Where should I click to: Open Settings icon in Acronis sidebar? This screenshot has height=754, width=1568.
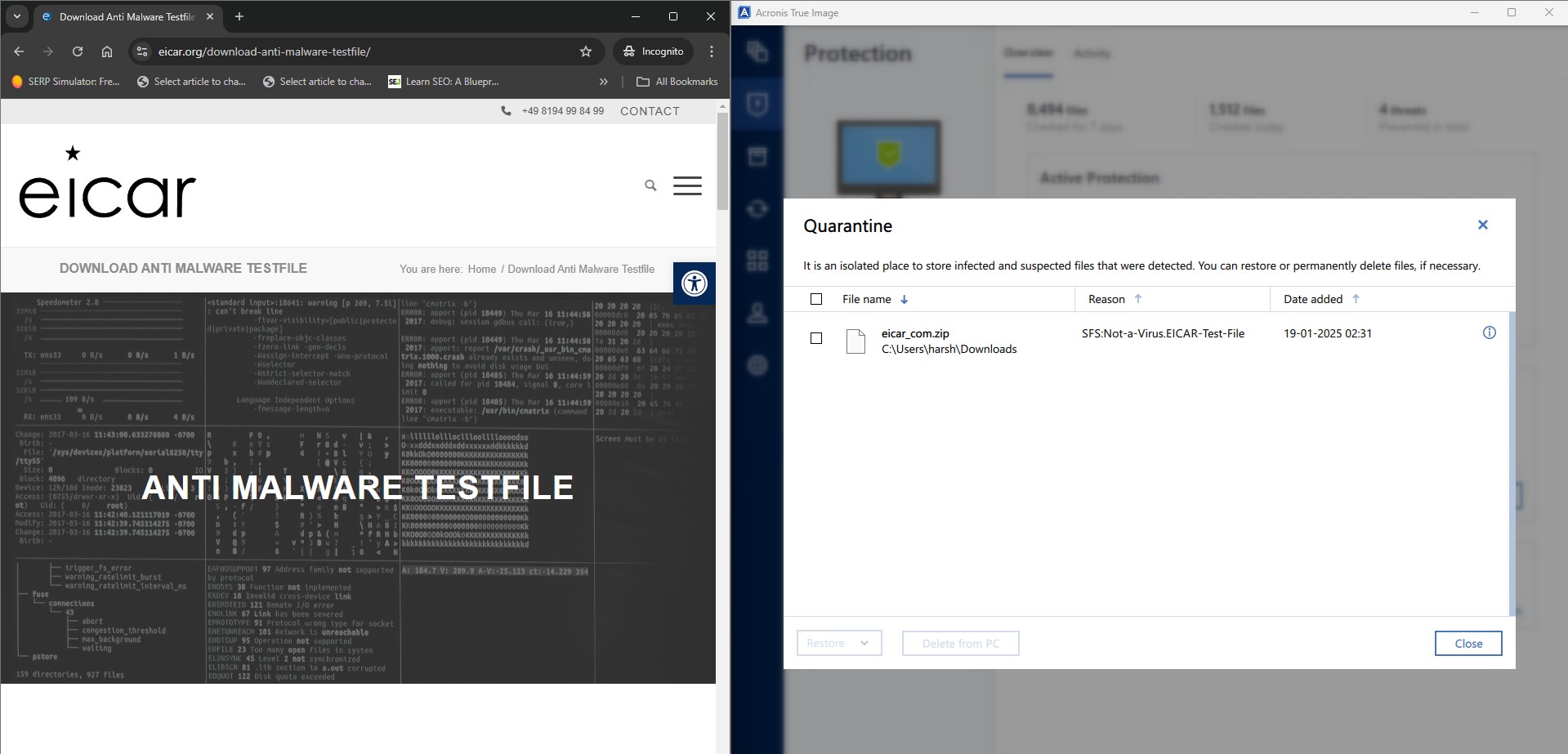pyautogui.click(x=757, y=365)
